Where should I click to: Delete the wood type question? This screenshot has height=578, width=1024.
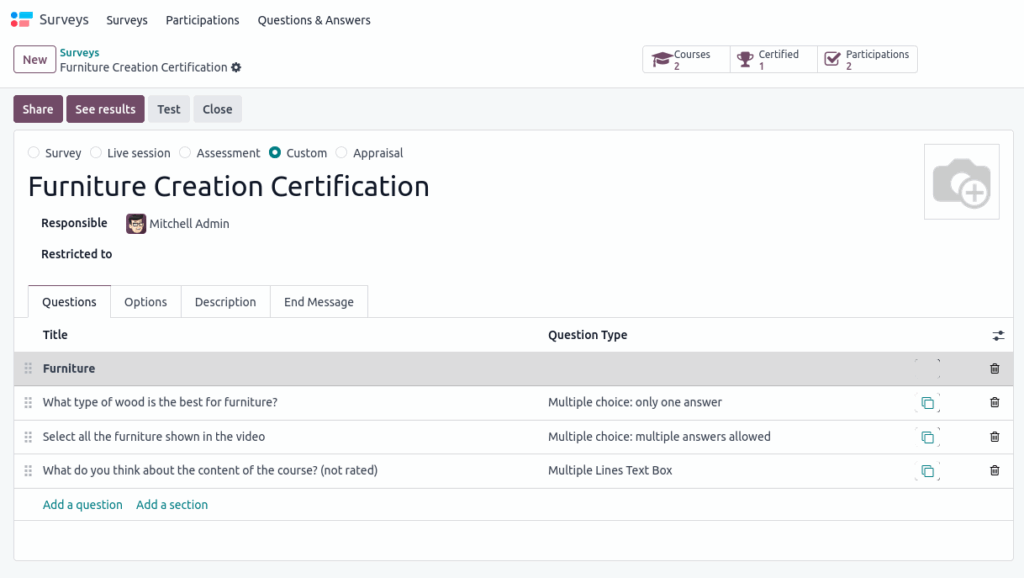pos(995,402)
